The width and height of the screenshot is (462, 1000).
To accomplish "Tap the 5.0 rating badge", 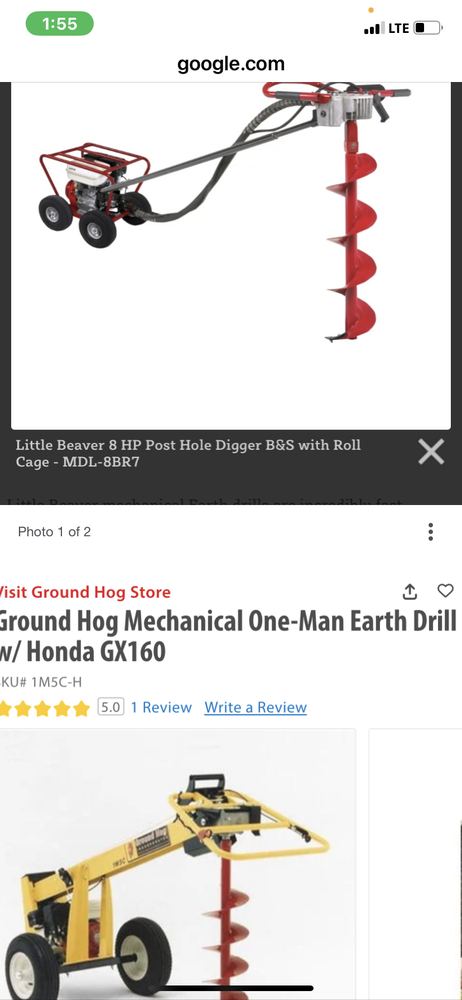I will [x=110, y=707].
